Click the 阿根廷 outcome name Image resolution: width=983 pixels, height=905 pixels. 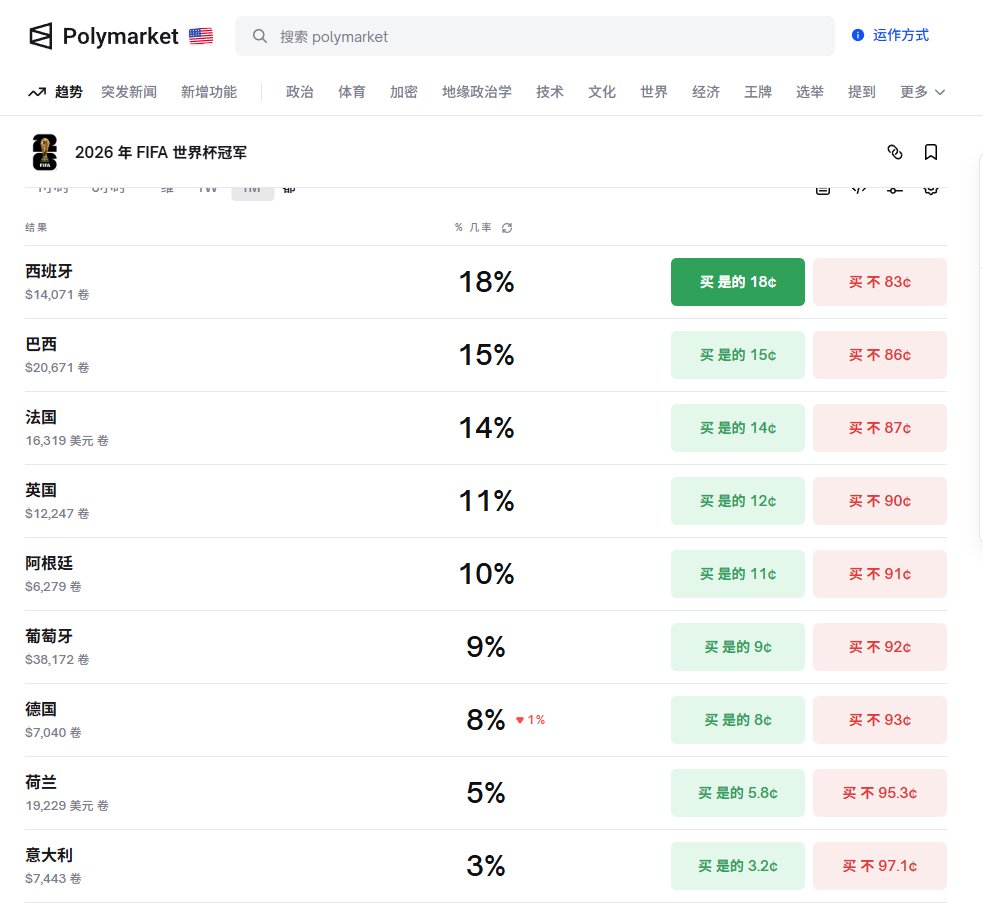tap(49, 563)
